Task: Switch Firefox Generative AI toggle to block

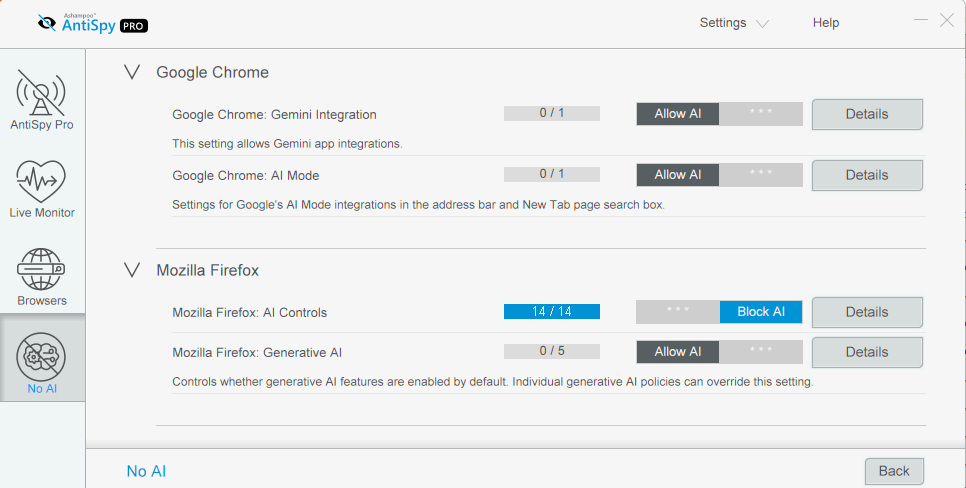Action: [x=761, y=352]
